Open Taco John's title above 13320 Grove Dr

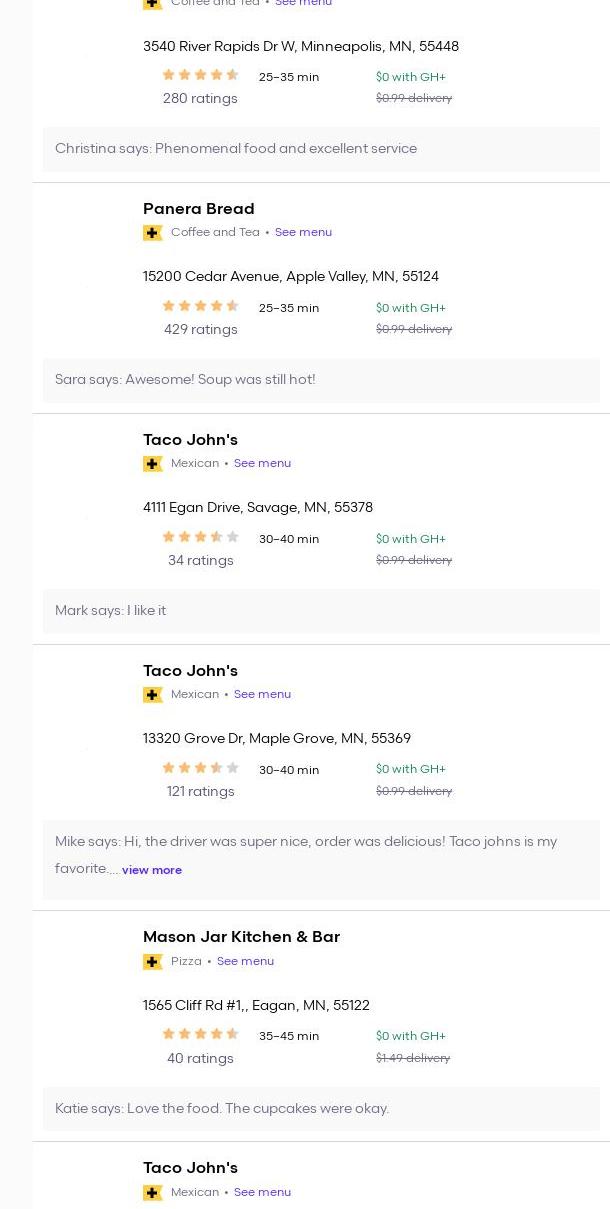tap(190, 671)
